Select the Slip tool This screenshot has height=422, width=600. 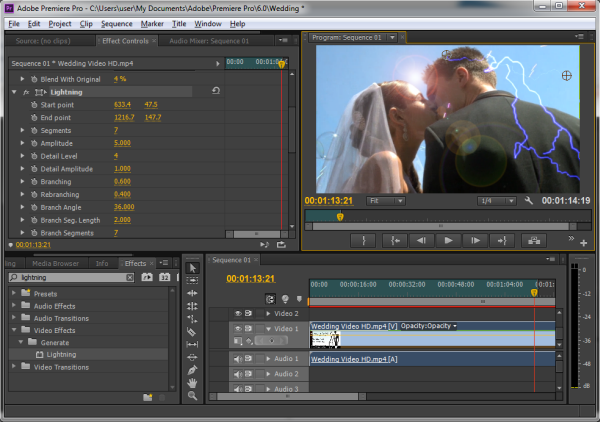(x=192, y=344)
